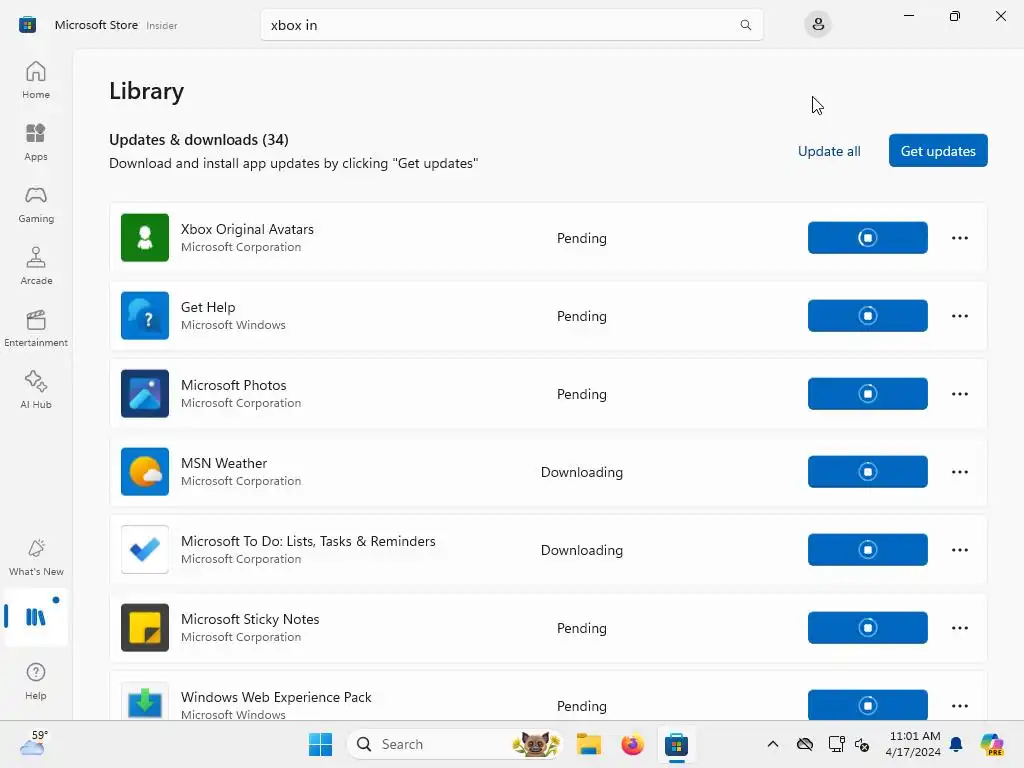Select the 'Microsoft Sticky Notes' title text
The width and height of the screenshot is (1024, 768).
250,619
